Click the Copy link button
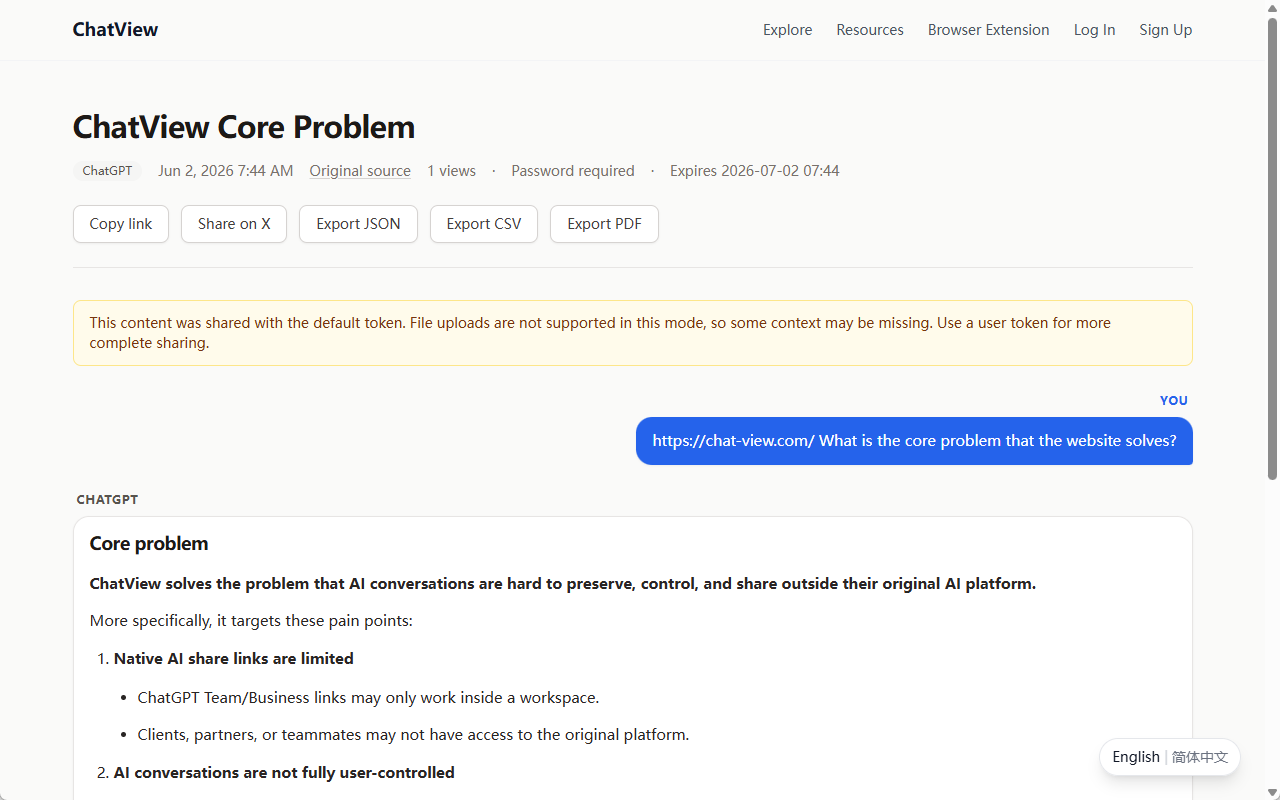Image resolution: width=1280 pixels, height=800 pixels. [x=121, y=224]
